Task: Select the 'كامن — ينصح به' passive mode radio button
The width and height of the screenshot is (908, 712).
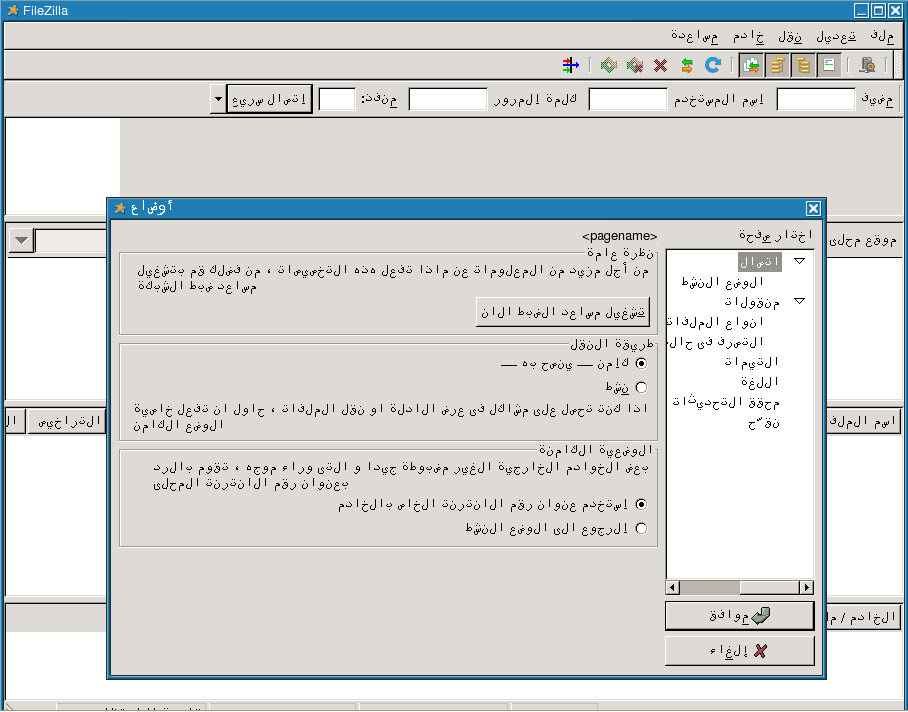Action: point(641,364)
